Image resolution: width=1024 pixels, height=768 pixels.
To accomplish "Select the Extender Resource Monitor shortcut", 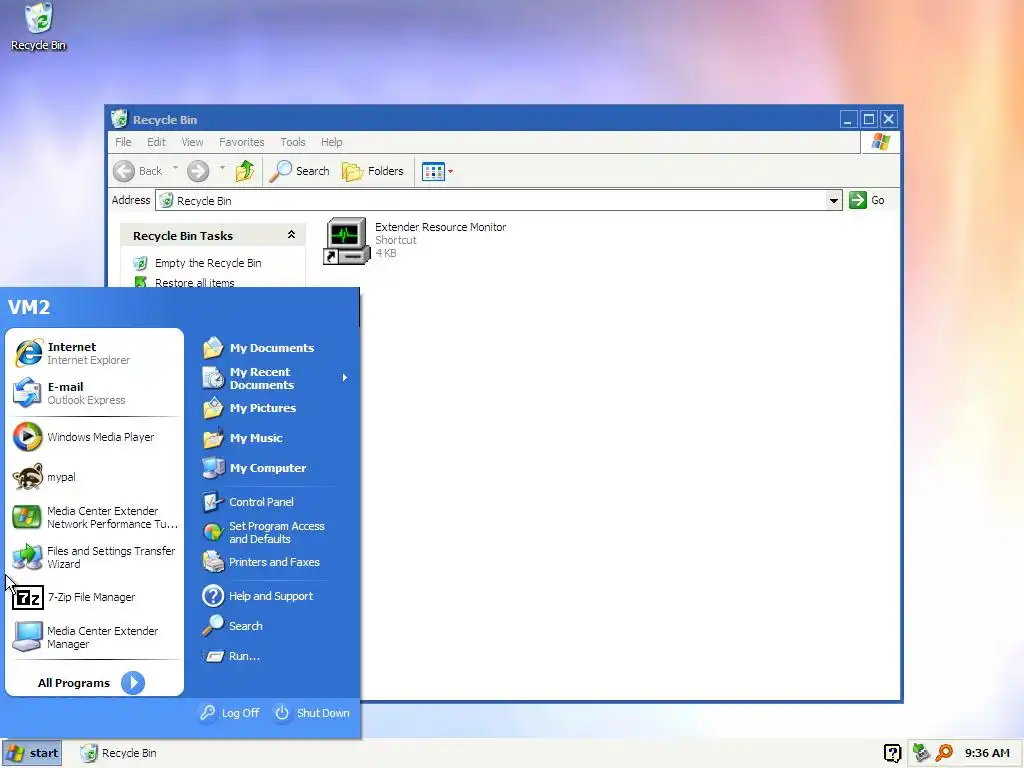I will click(x=415, y=240).
